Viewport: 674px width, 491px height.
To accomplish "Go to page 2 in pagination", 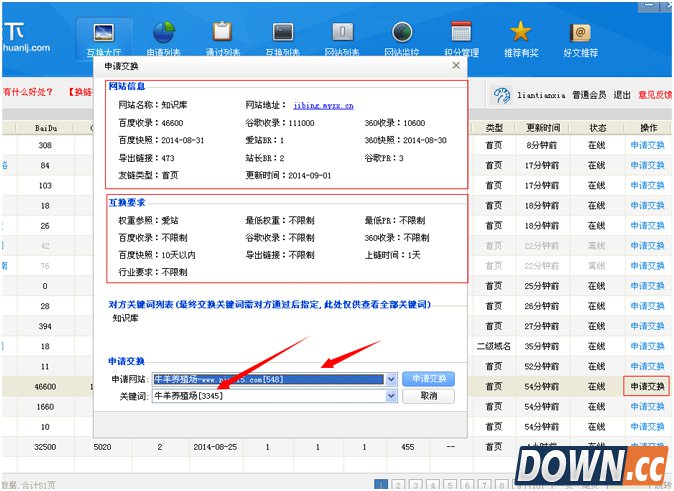I will click(x=398, y=485).
